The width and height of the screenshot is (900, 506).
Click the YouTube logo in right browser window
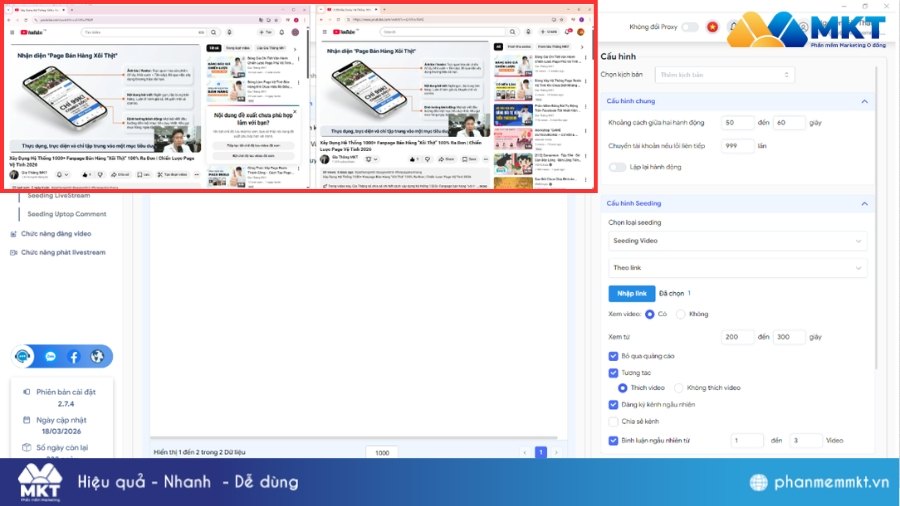[x=344, y=32]
